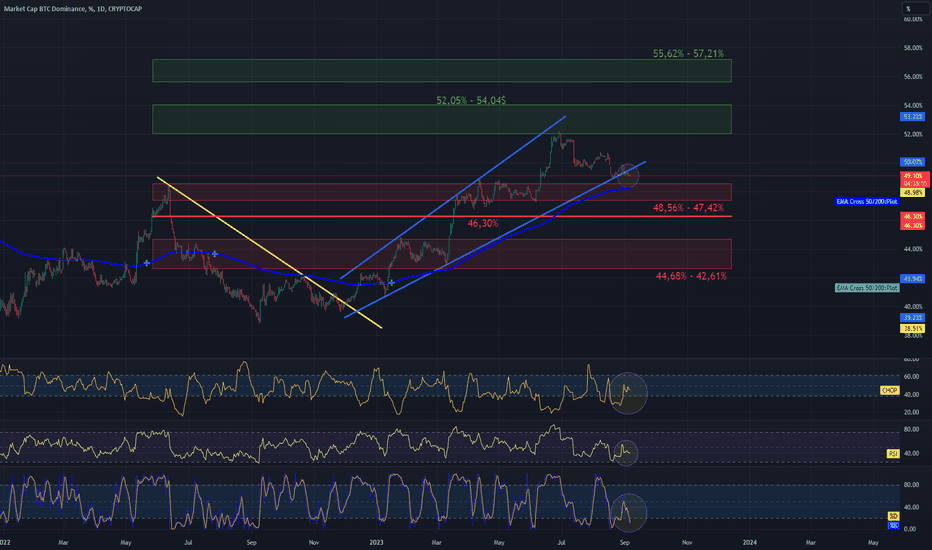The height and width of the screenshot is (550, 932).
Task: Click the 58.00% price scale value
Action: tap(913, 48)
